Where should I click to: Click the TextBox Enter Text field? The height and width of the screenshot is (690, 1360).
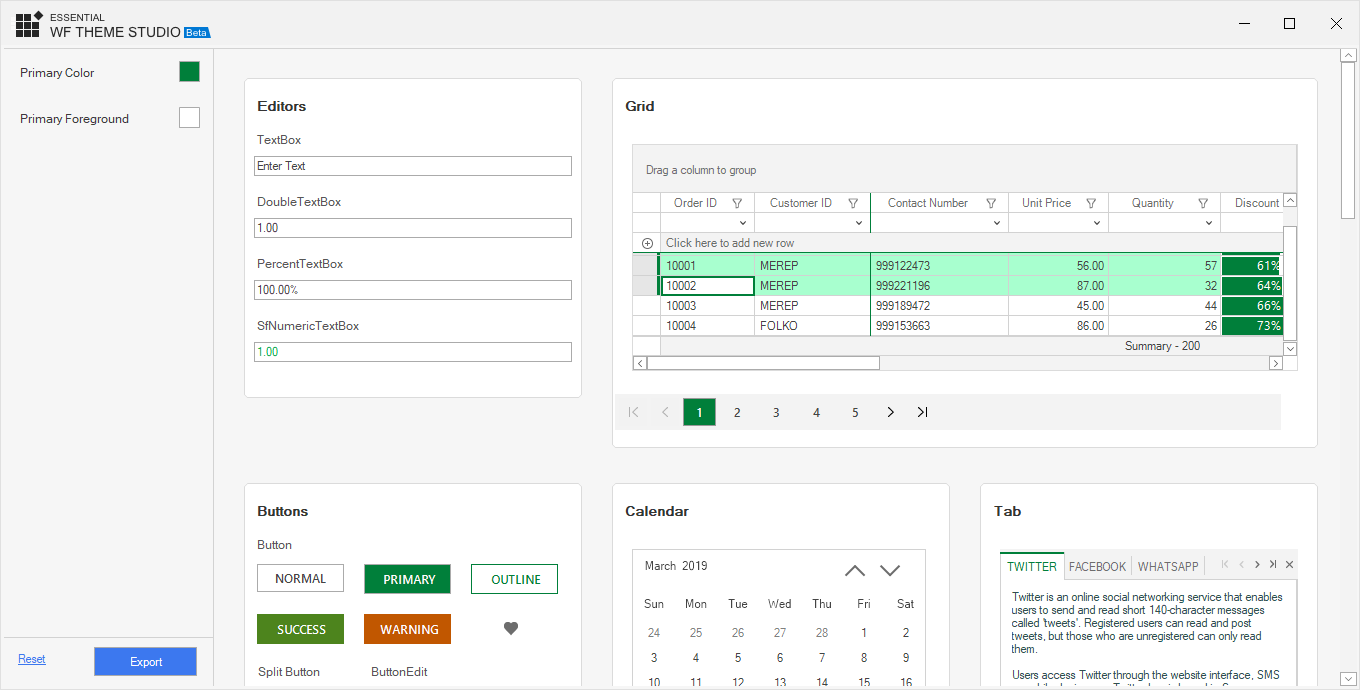(x=412, y=166)
